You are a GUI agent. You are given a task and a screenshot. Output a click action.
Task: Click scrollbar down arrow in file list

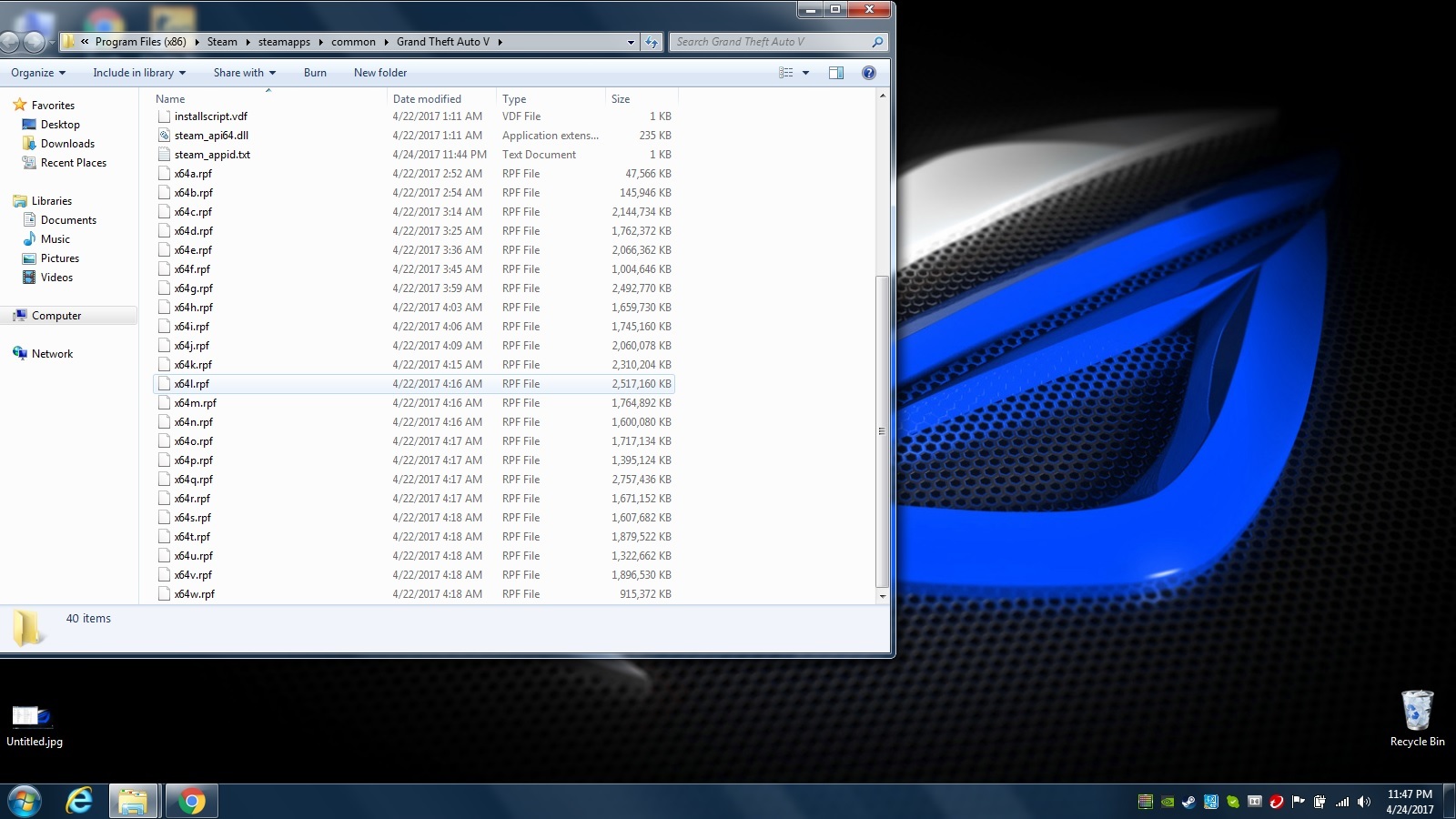[882, 596]
